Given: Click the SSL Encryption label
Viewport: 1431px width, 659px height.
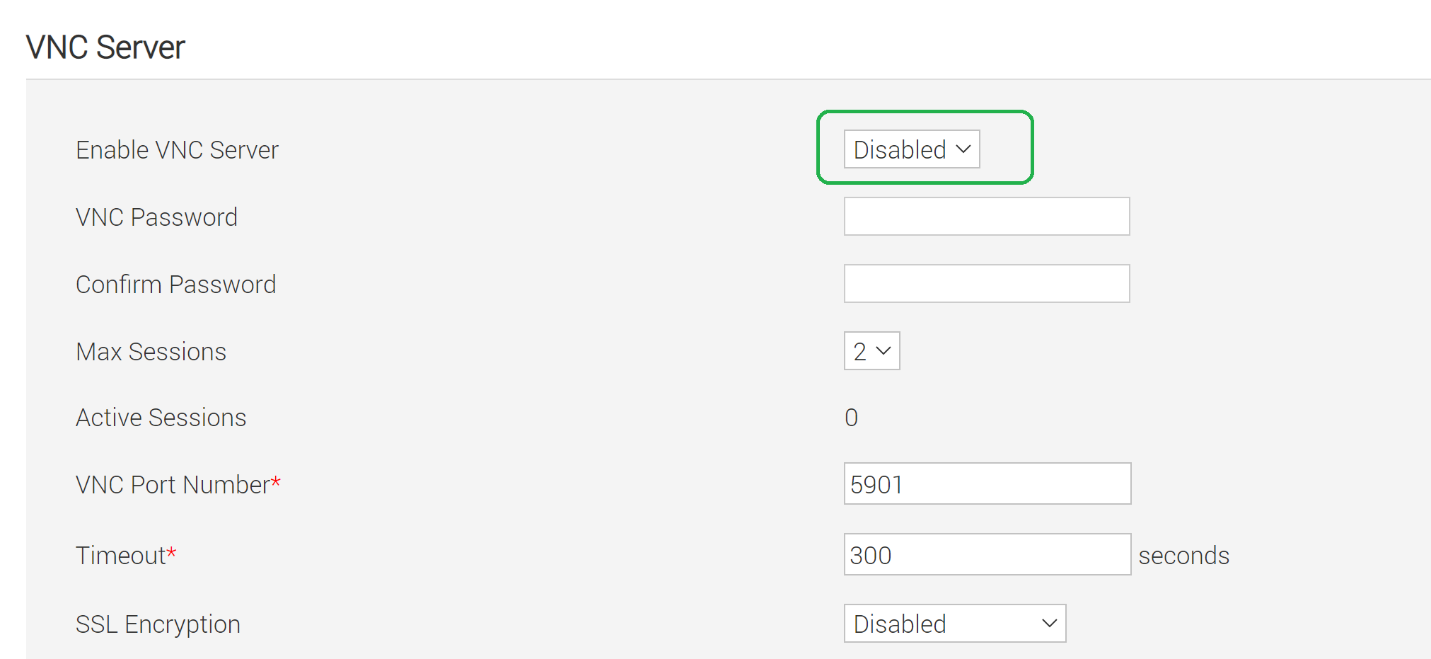Looking at the screenshot, I should coord(158,624).
